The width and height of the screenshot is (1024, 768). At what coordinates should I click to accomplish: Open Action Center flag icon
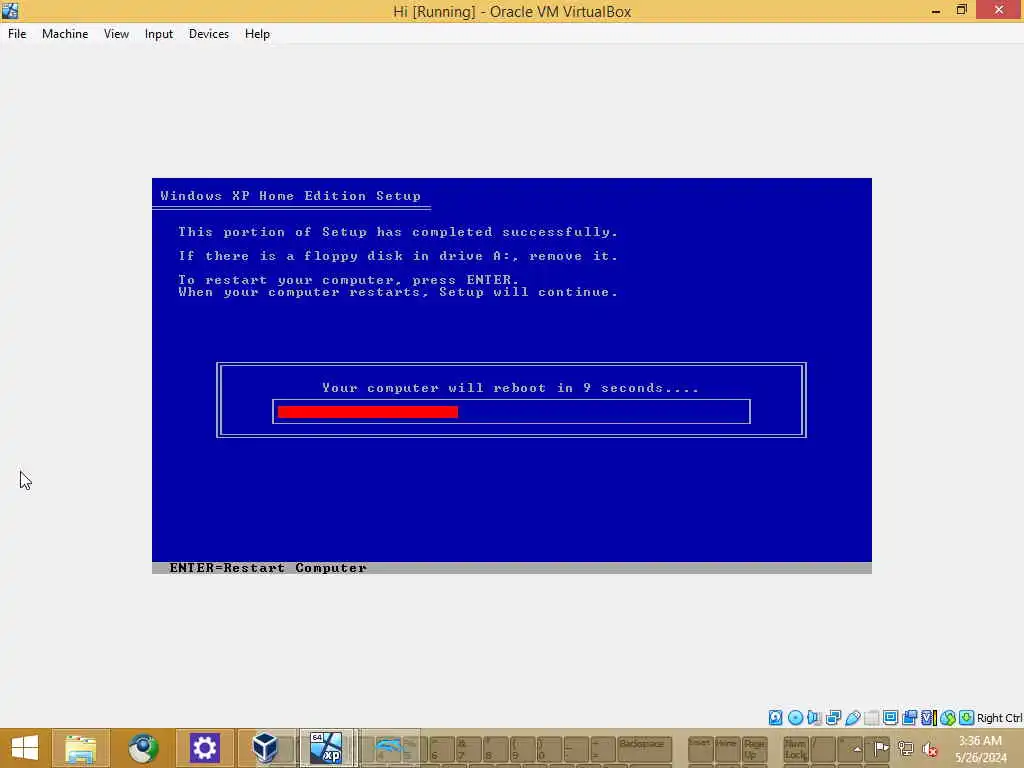(x=881, y=748)
